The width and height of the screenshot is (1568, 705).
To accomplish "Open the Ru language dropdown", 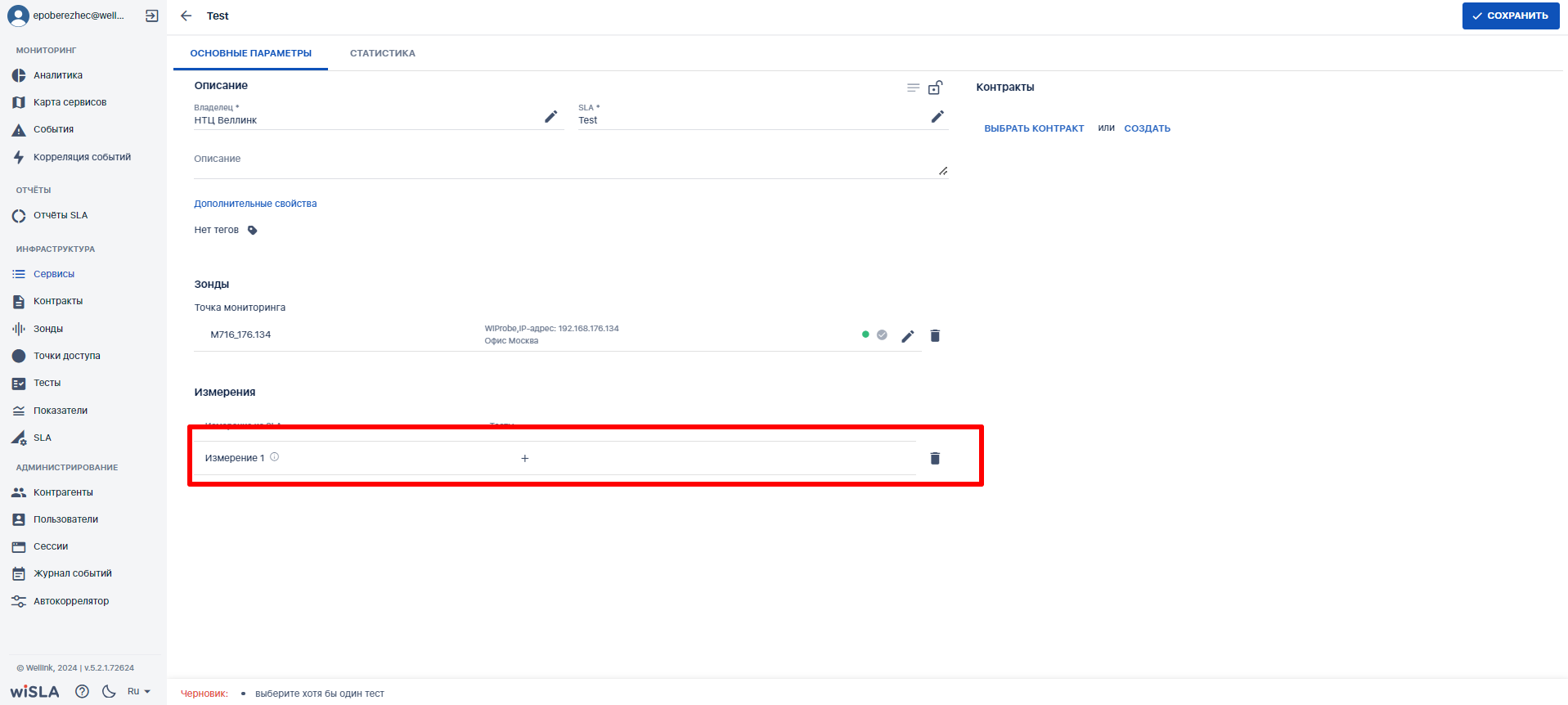I will coord(138,691).
